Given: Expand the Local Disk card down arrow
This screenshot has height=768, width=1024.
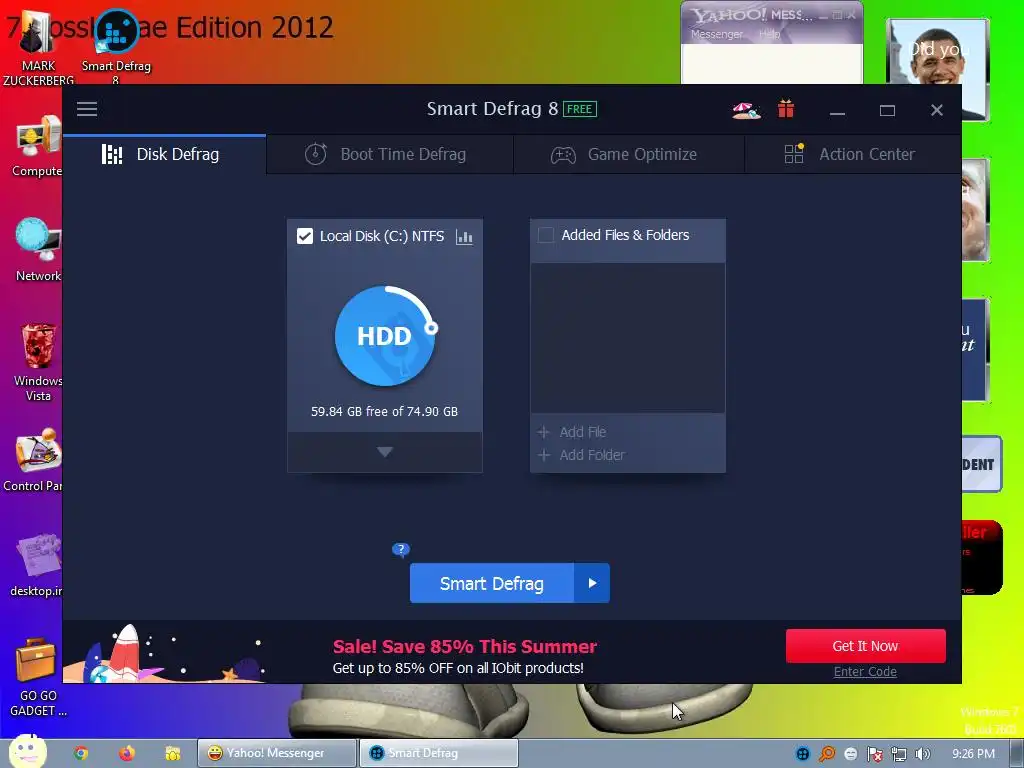Looking at the screenshot, I should coord(385,452).
